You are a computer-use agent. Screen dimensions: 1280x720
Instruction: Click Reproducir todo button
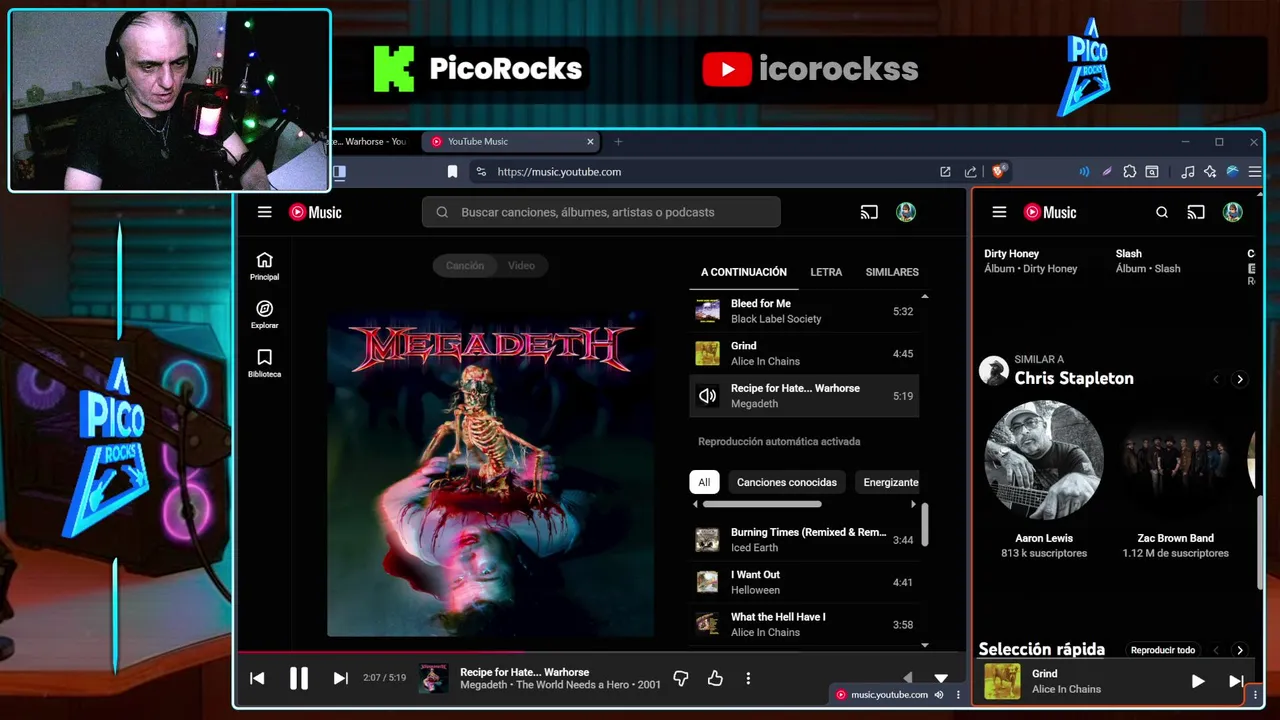pos(1163,650)
